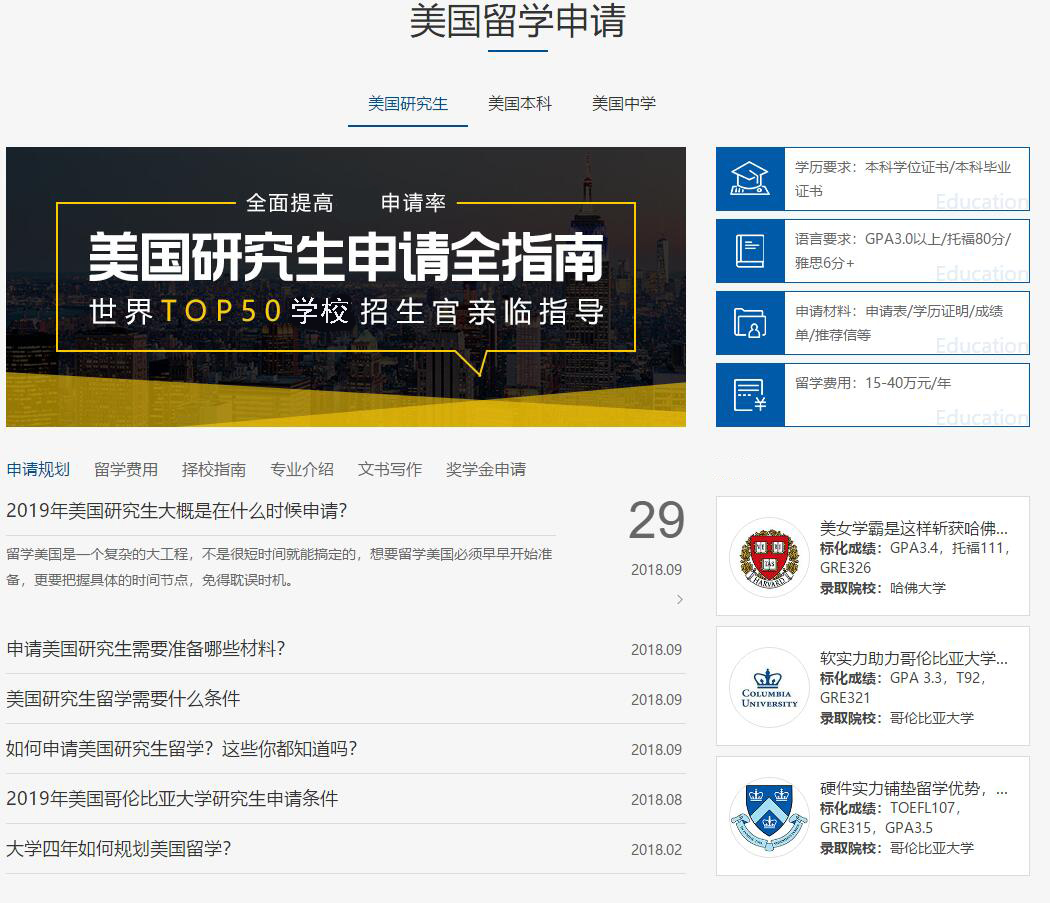Click the book icon for language requirements
This screenshot has height=903, width=1050.
click(750, 251)
